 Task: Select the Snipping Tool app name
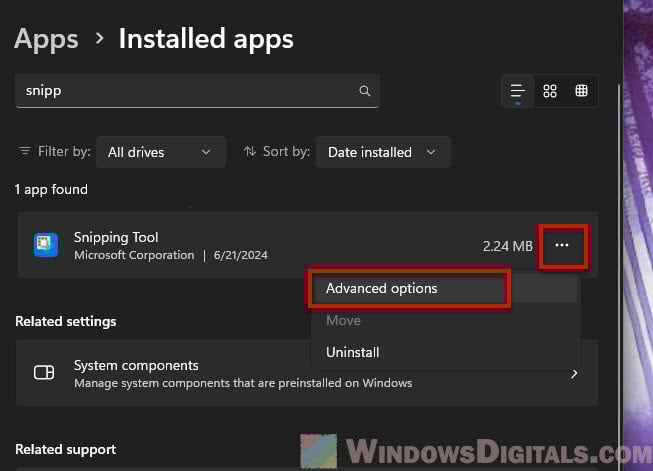pyautogui.click(x=116, y=237)
